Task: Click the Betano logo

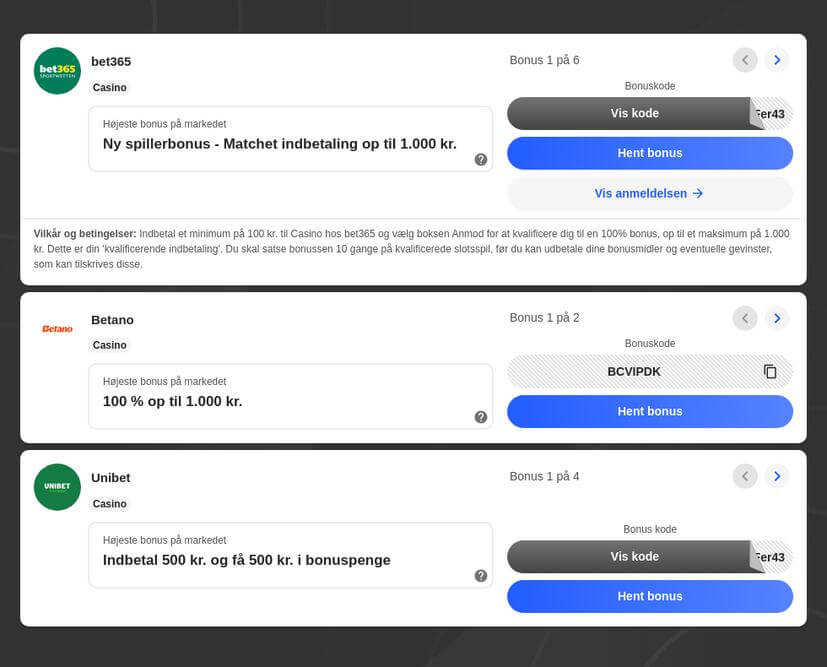Action: tap(57, 329)
